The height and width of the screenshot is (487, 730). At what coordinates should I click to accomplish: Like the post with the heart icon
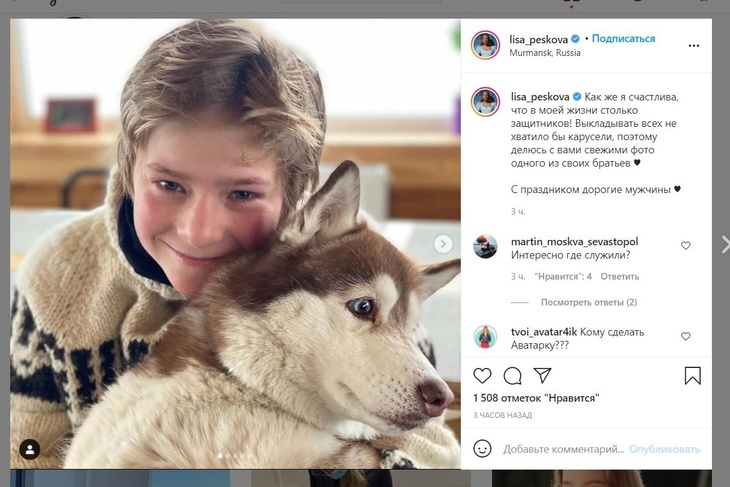(x=483, y=376)
